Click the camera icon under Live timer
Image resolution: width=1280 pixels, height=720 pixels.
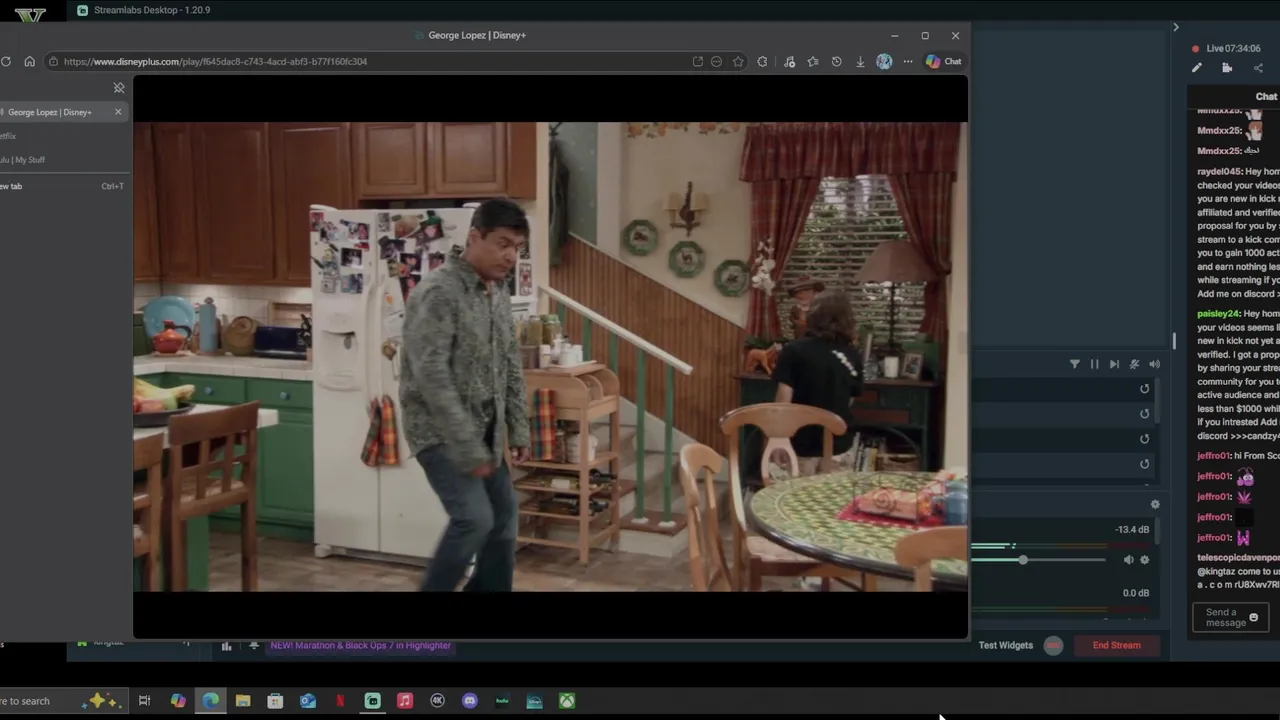tap(1227, 68)
